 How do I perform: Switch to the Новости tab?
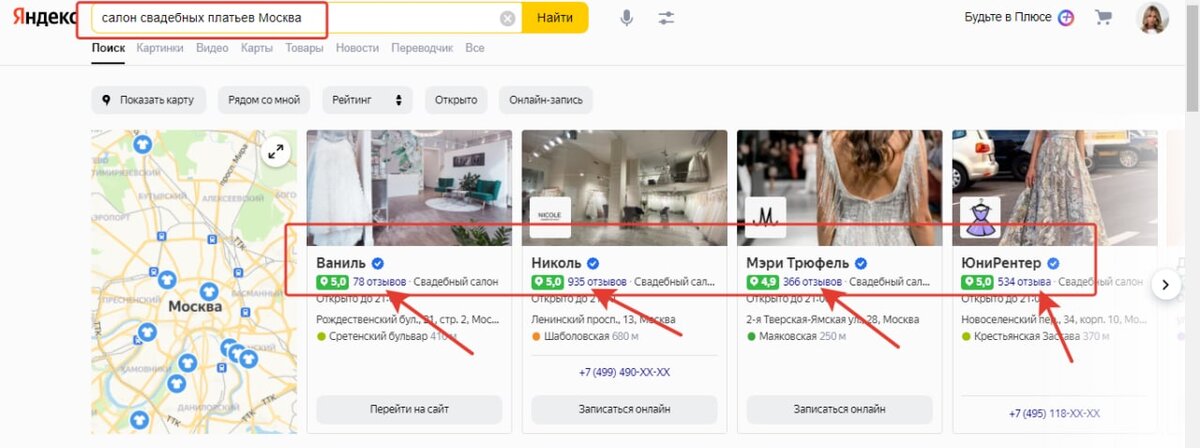(357, 48)
